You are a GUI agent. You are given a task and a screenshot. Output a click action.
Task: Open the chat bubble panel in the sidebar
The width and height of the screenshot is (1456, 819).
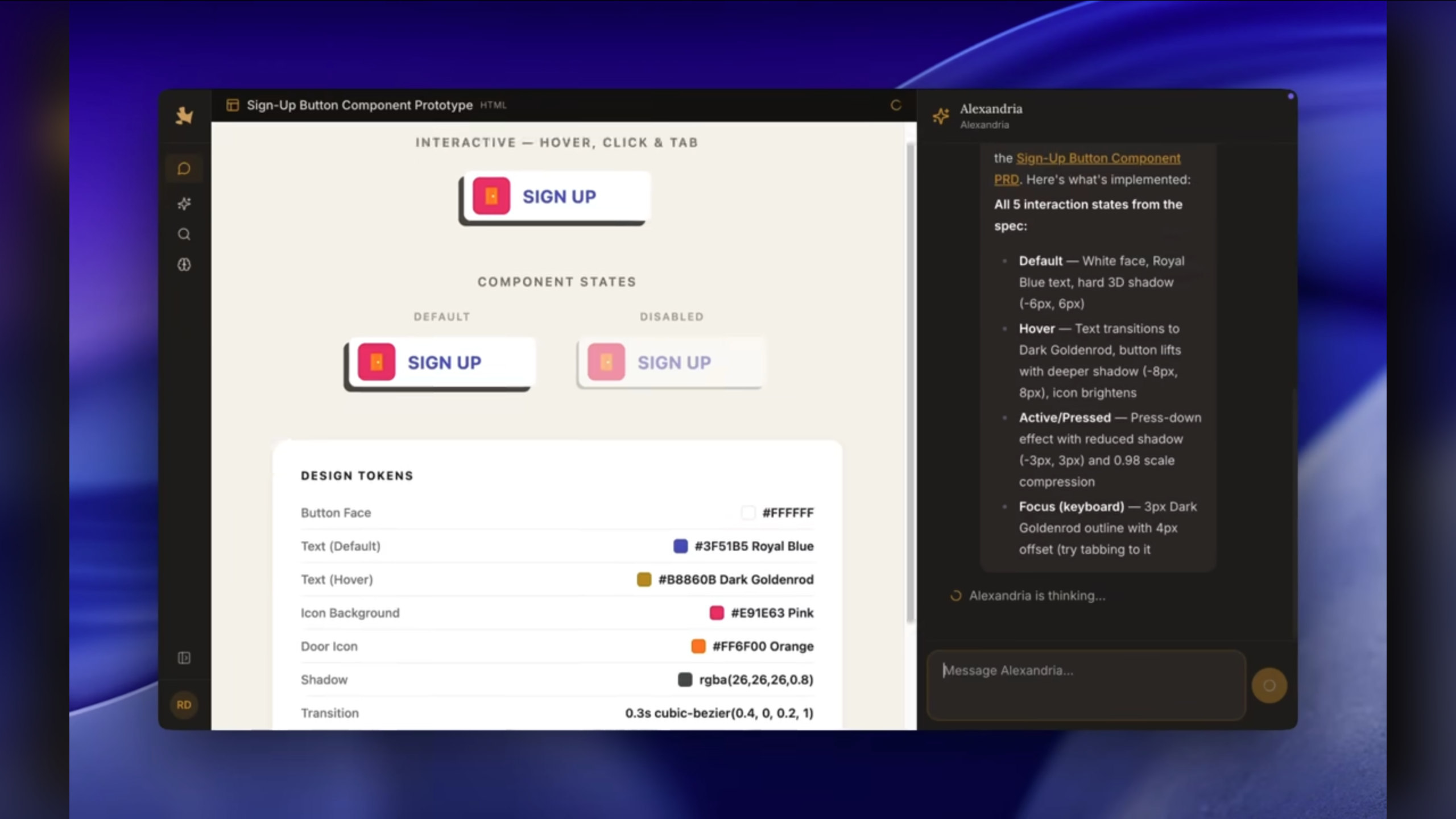(184, 168)
